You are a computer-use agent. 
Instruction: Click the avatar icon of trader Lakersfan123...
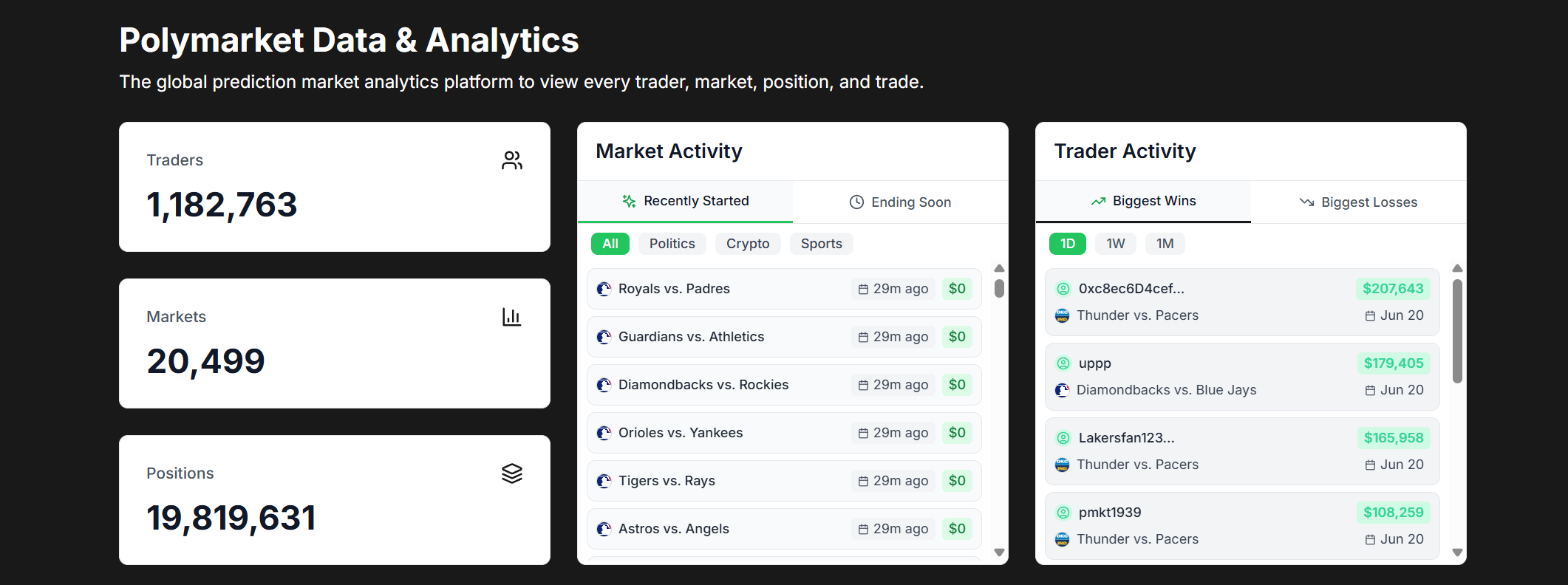point(1063,438)
